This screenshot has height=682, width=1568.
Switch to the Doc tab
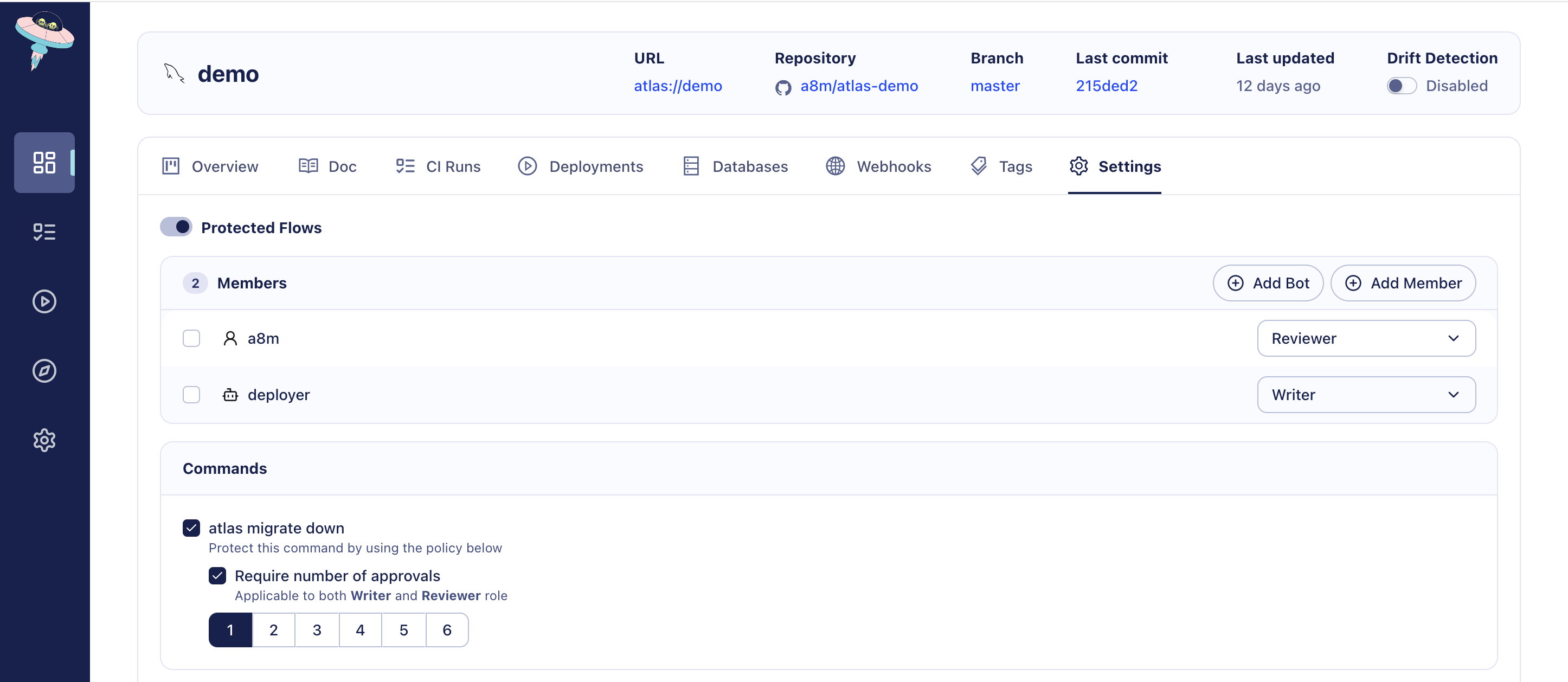click(327, 166)
